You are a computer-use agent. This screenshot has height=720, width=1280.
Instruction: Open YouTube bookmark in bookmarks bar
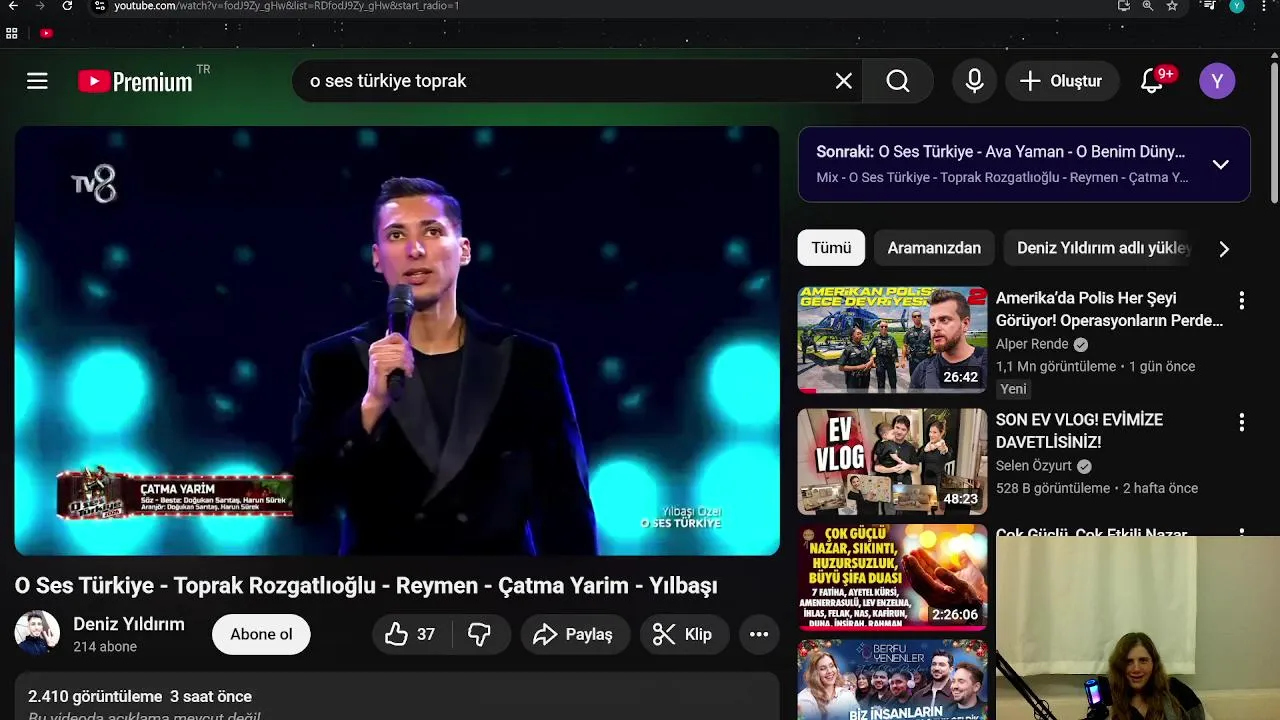pos(46,33)
